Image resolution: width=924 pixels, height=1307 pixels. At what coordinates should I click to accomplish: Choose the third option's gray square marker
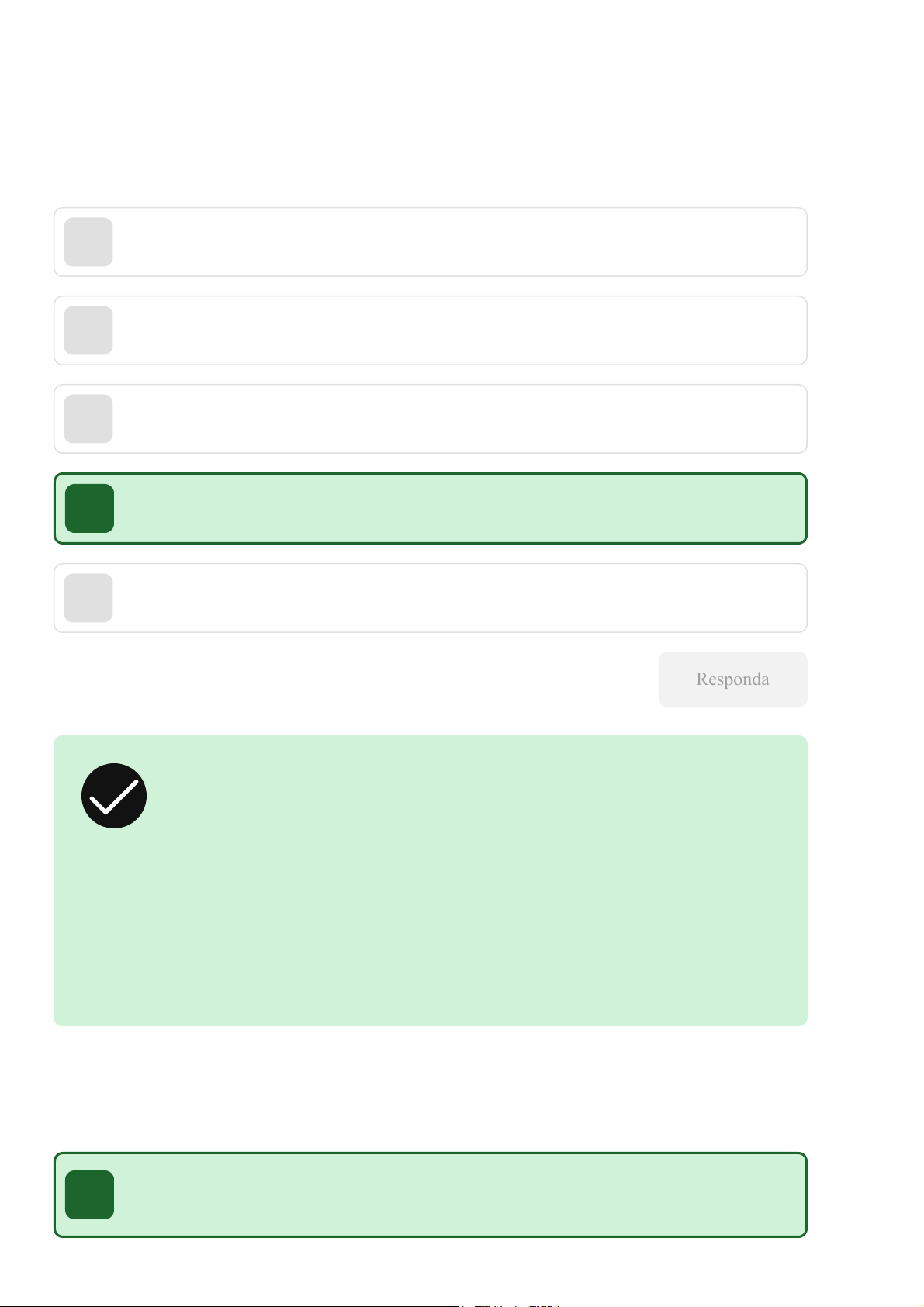[x=88, y=419]
